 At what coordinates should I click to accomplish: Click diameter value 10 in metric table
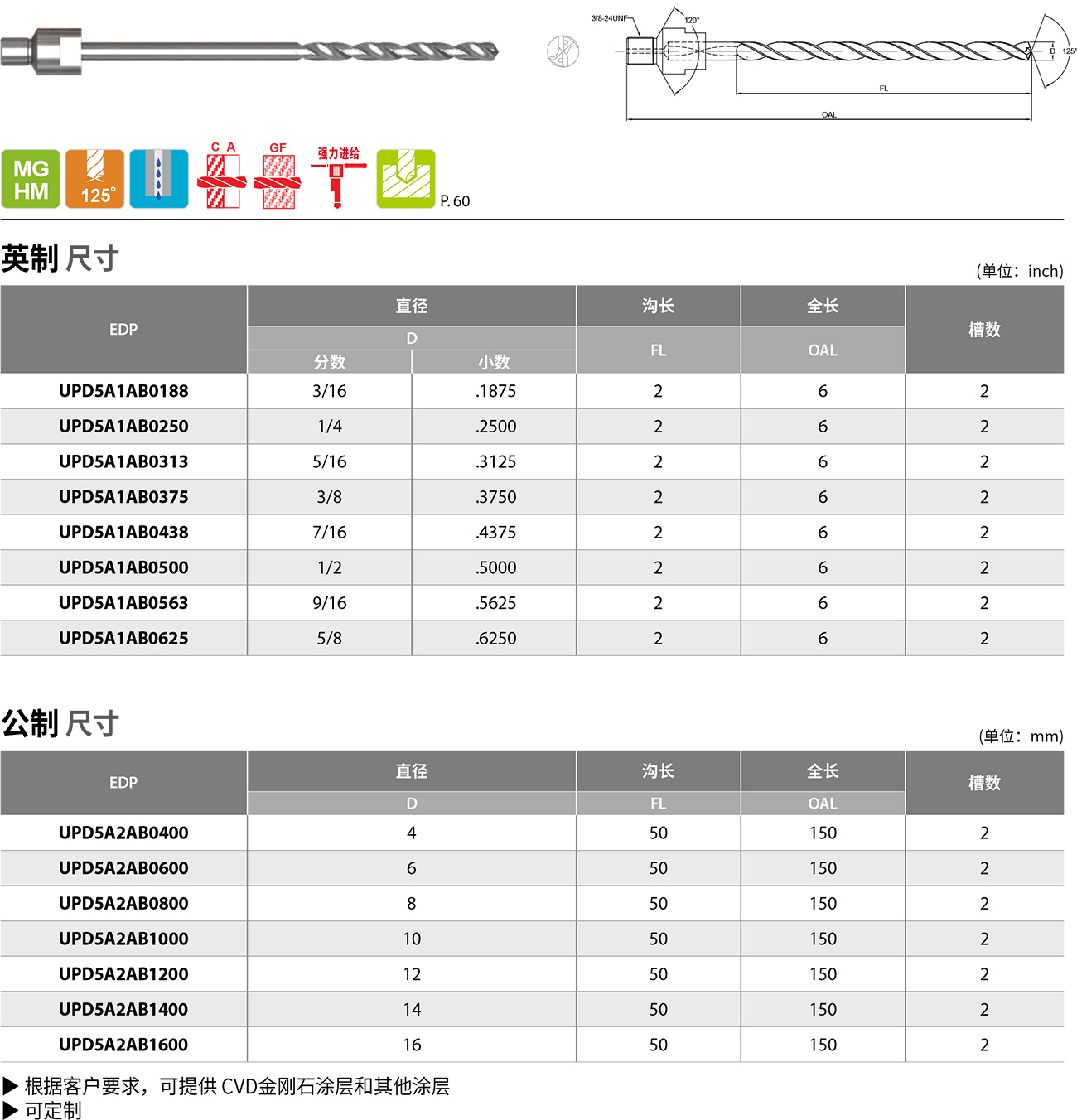(x=412, y=939)
